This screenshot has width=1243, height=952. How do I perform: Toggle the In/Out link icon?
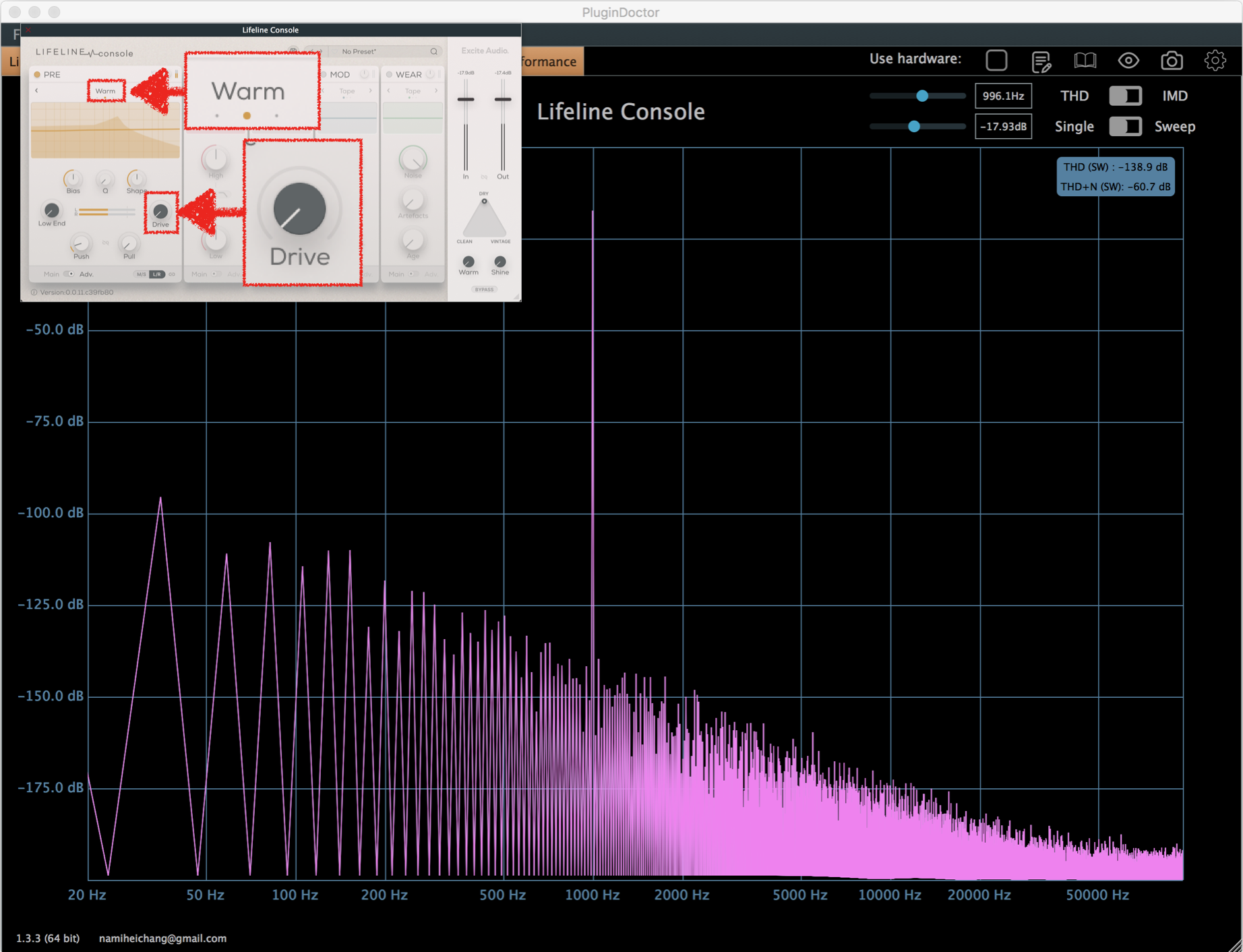pos(484,177)
